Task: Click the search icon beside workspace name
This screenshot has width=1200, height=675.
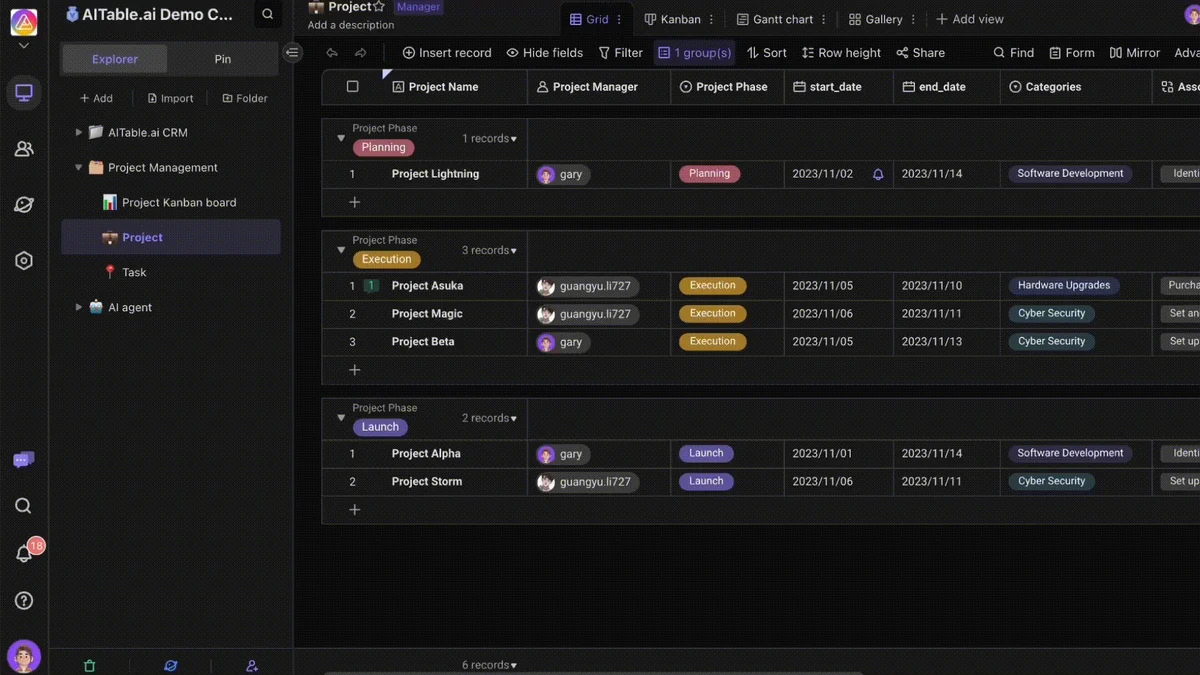Action: 267,15
